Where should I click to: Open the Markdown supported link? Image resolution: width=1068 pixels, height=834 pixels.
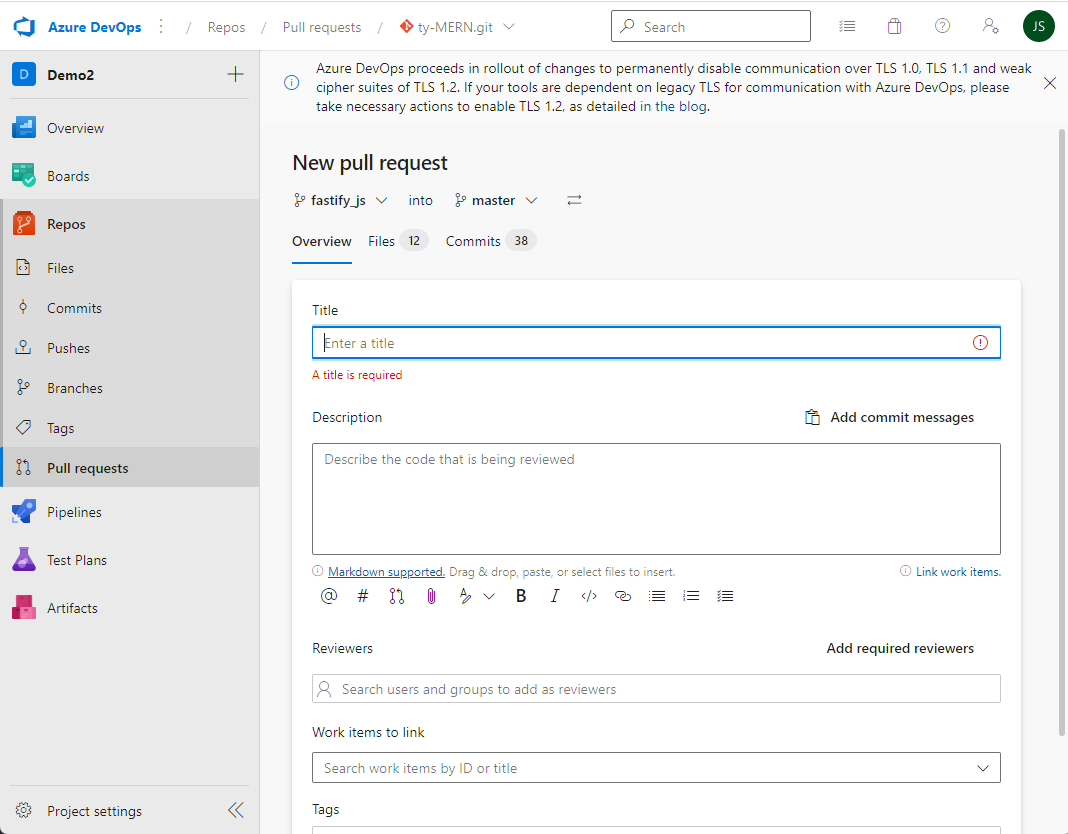pos(386,572)
